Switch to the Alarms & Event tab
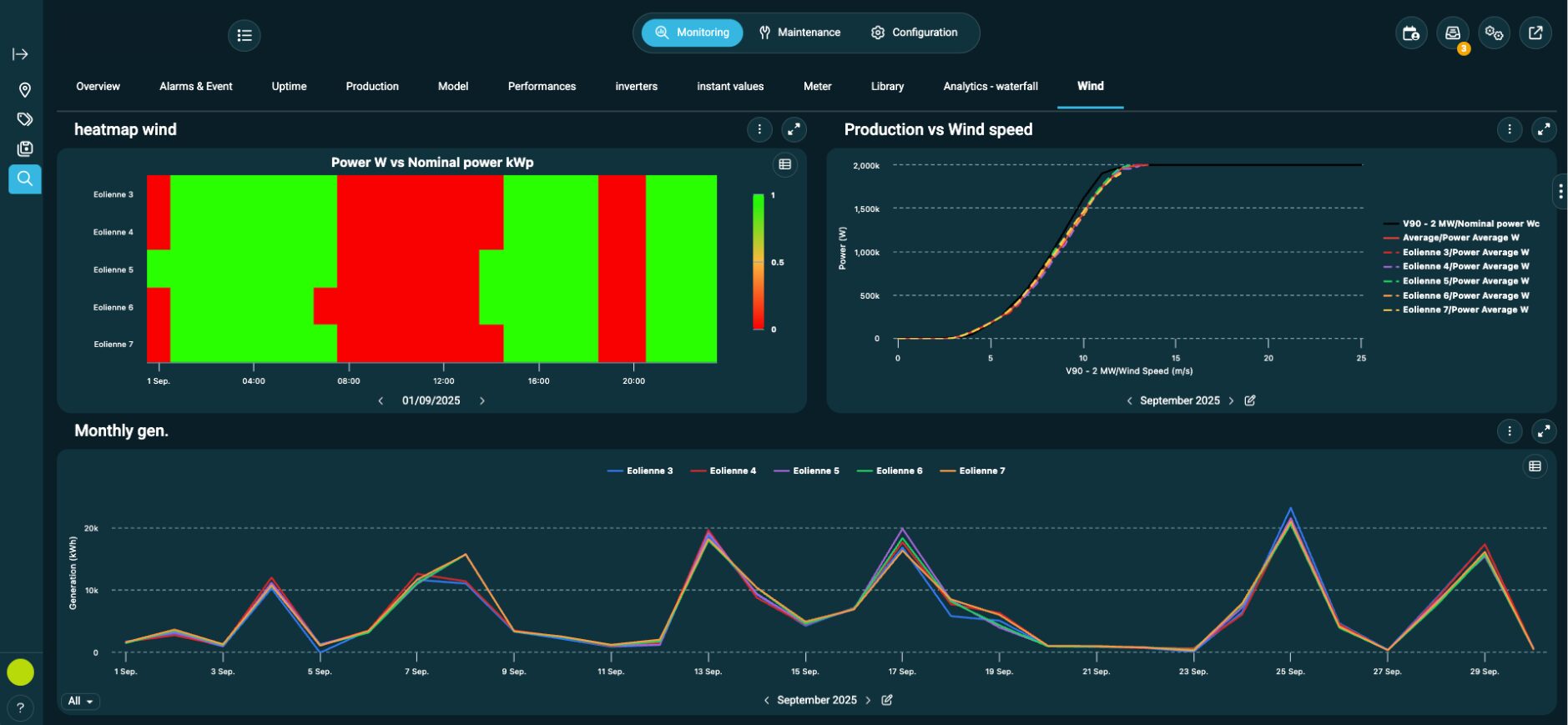 coord(196,87)
